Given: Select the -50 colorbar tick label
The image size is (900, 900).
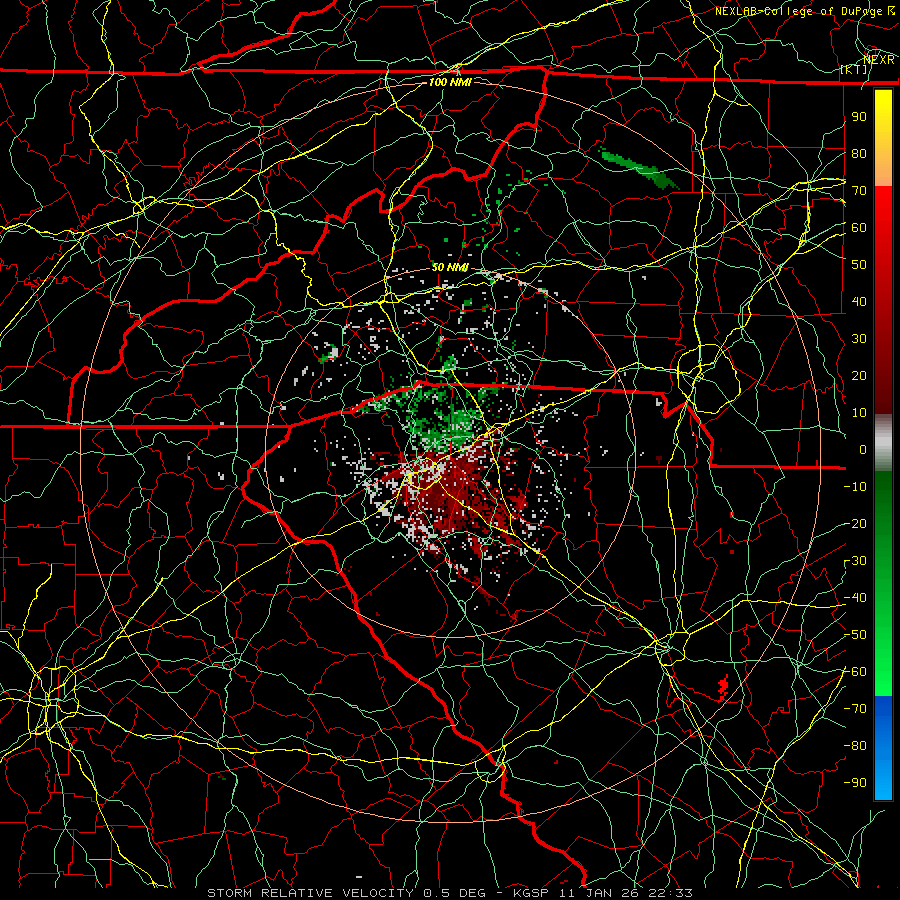Looking at the screenshot, I should coord(855,635).
